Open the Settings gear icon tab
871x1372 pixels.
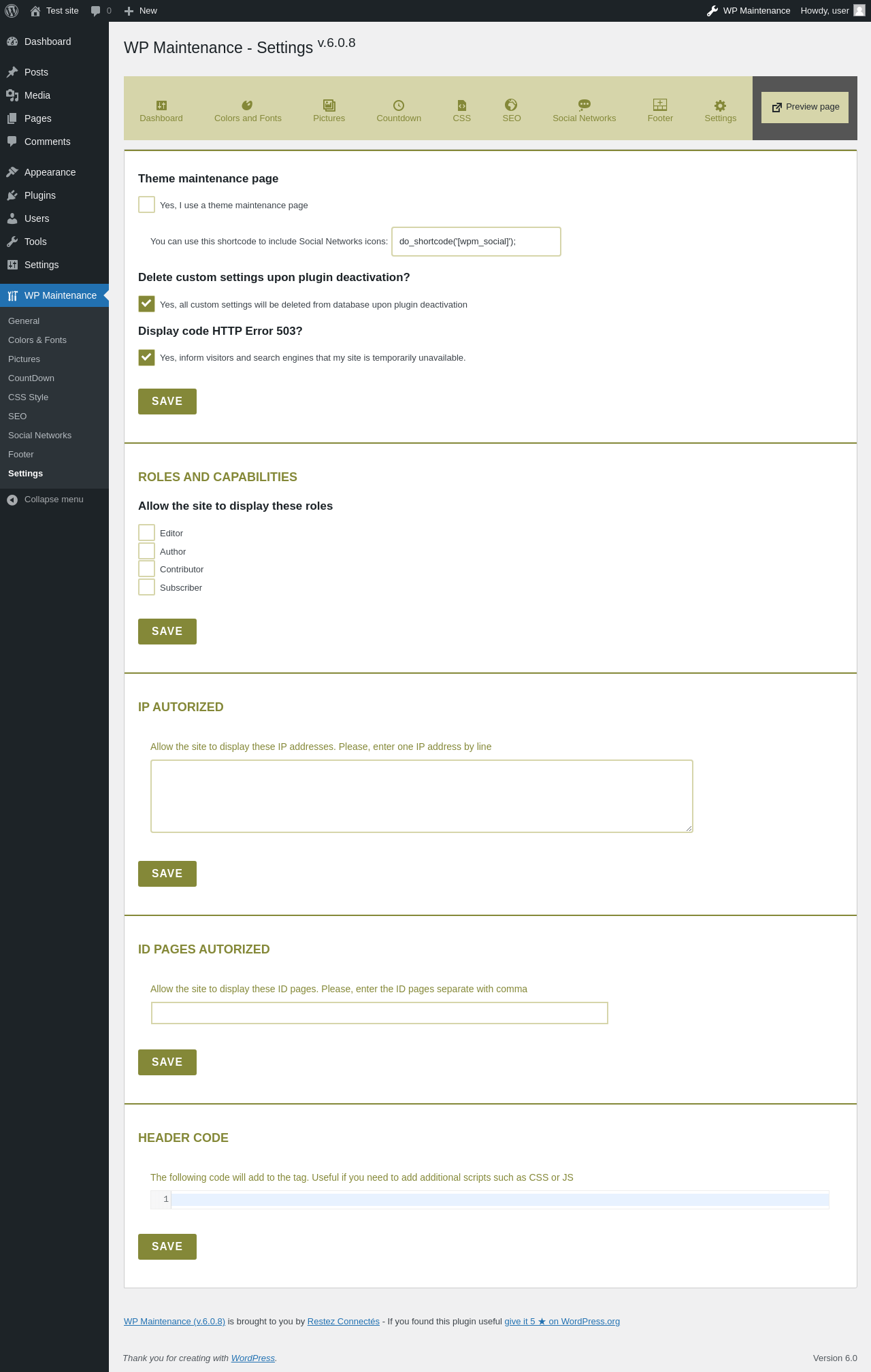pyautogui.click(x=720, y=105)
